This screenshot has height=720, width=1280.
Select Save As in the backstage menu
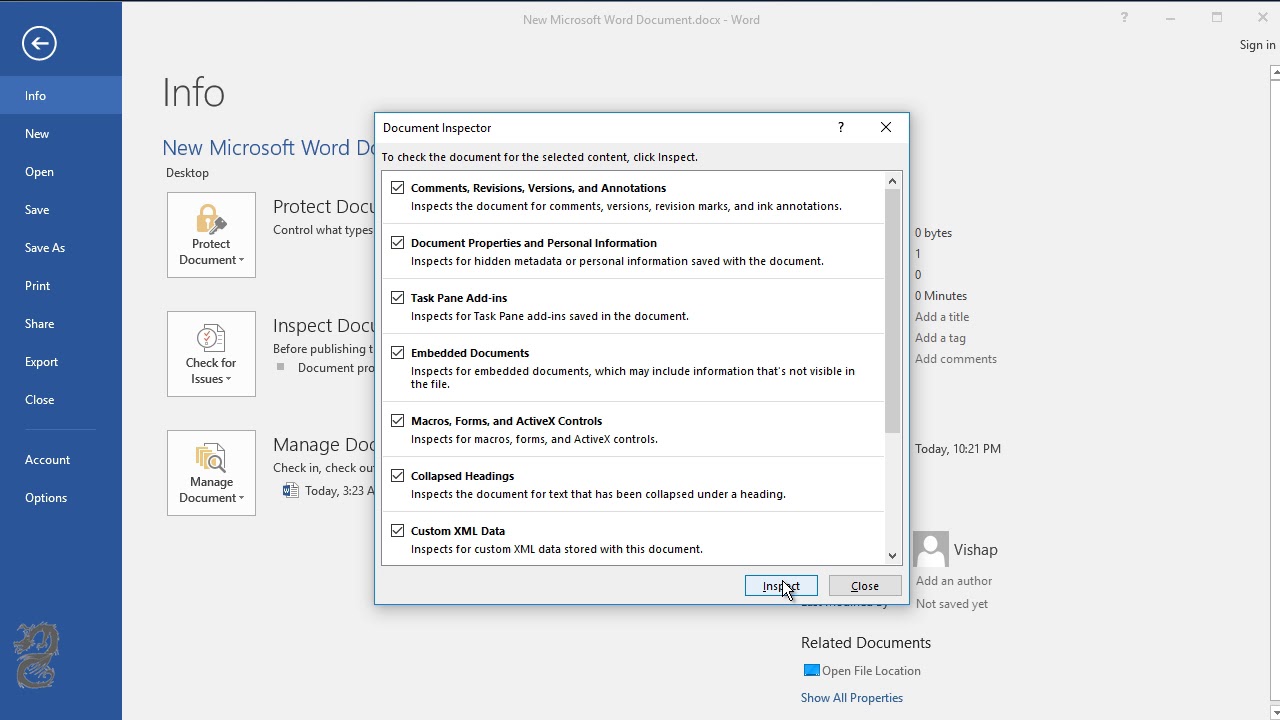pyautogui.click(x=61, y=248)
